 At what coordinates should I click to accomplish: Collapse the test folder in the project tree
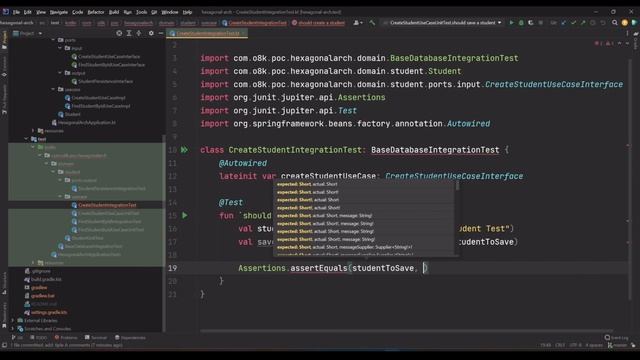(x=27, y=139)
